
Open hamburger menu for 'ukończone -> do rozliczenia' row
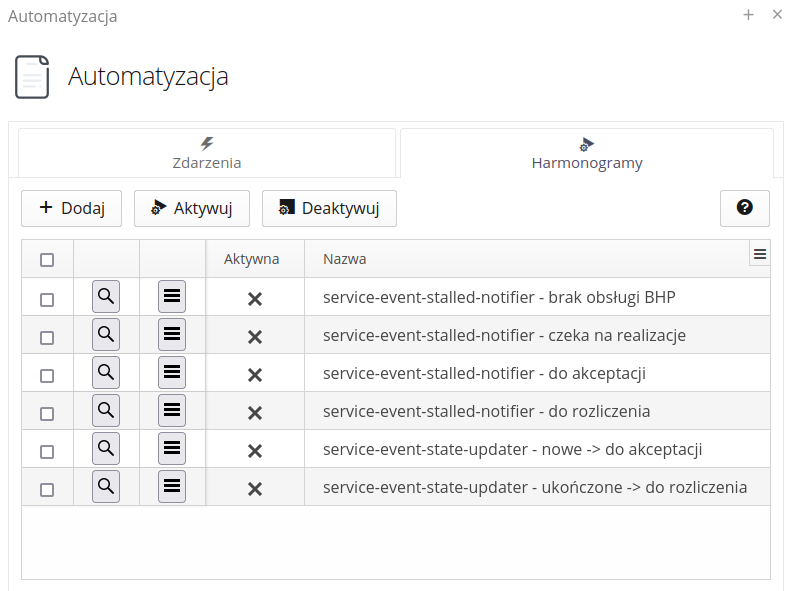[x=172, y=487]
